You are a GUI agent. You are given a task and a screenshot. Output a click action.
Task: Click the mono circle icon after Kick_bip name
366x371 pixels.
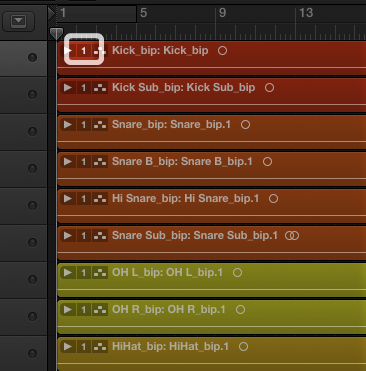tap(222, 51)
